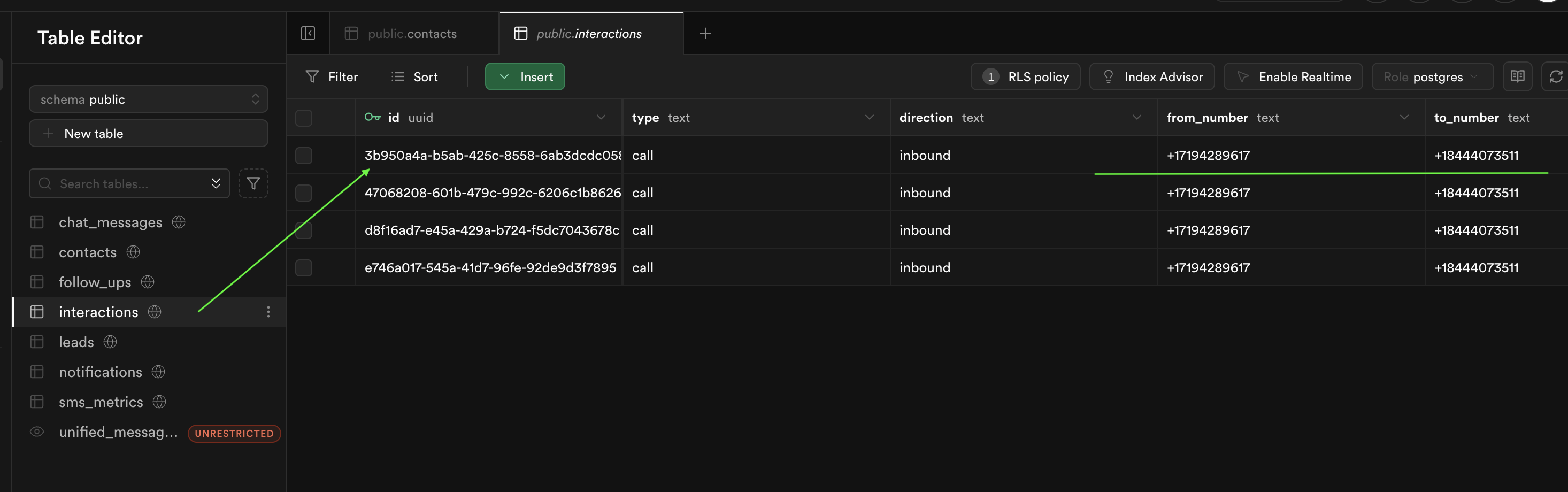The image size is (1568, 492).
Task: Open the schema public dropdown
Action: pos(148,98)
